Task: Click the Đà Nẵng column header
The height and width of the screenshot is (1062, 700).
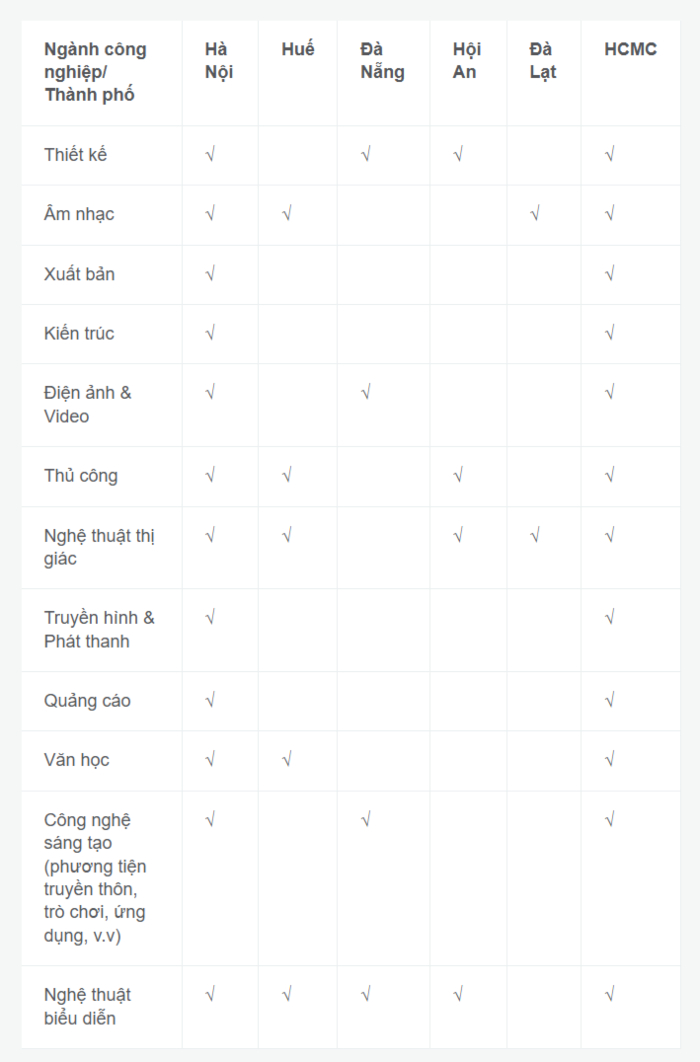Action: (x=382, y=60)
